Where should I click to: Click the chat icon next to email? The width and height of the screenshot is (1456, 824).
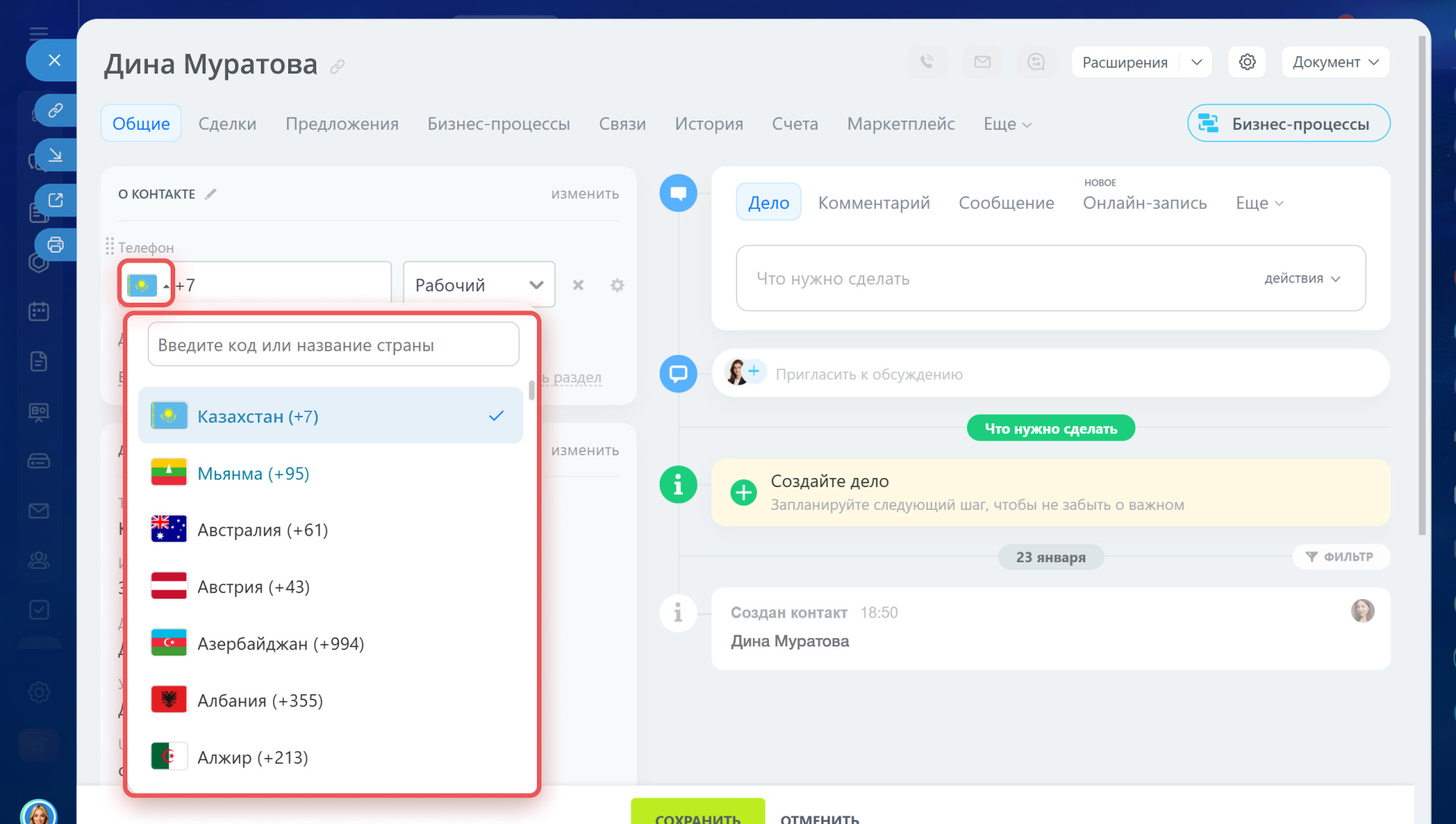point(1036,62)
